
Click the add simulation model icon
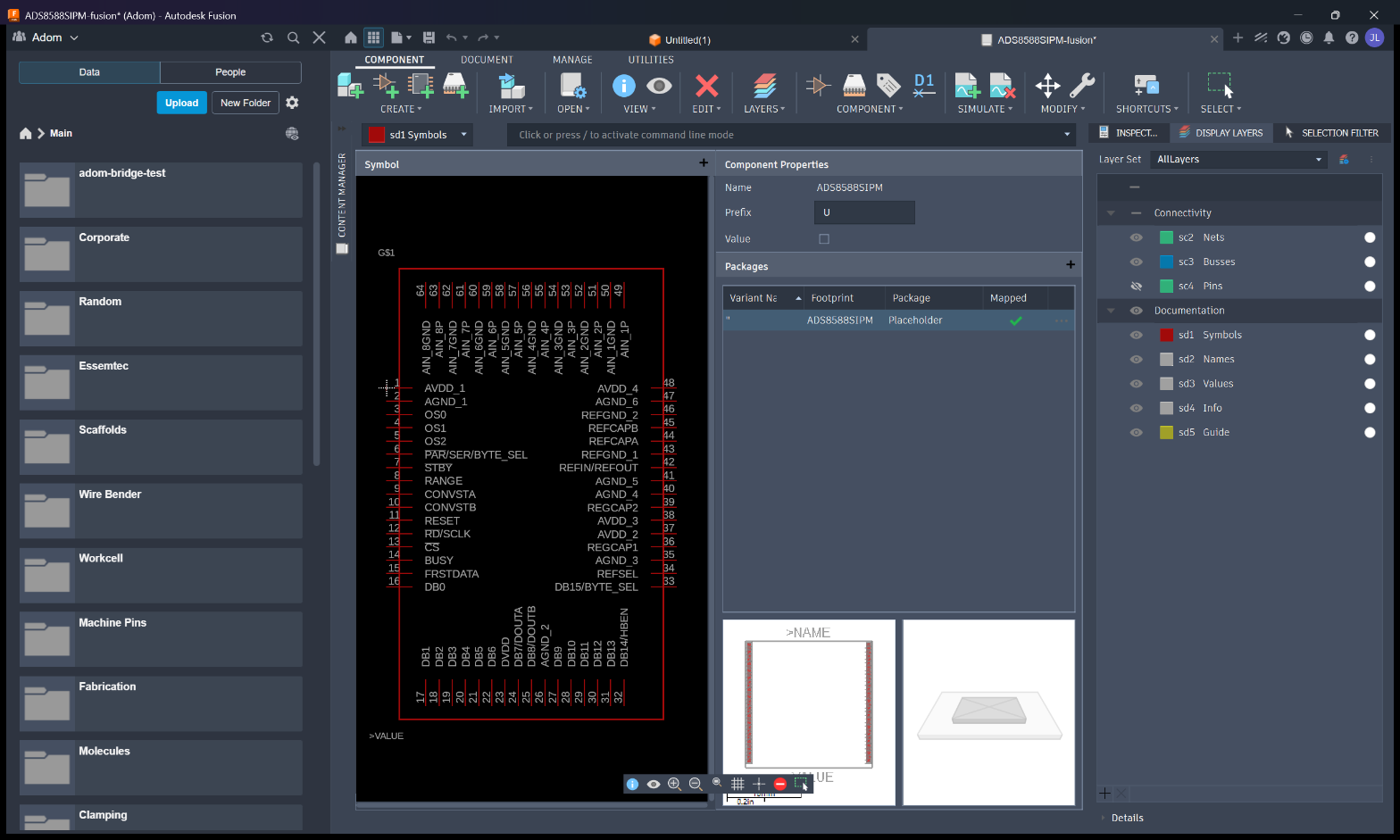pyautogui.click(x=968, y=86)
